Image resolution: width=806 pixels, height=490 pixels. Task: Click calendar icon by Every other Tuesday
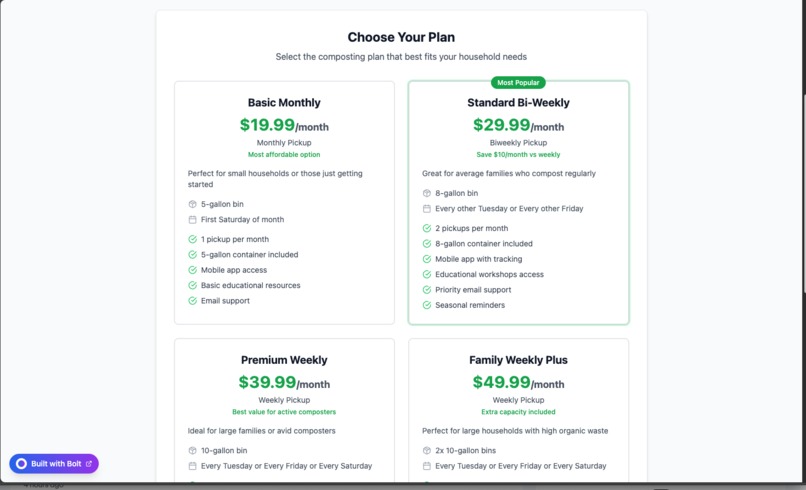pyautogui.click(x=427, y=209)
